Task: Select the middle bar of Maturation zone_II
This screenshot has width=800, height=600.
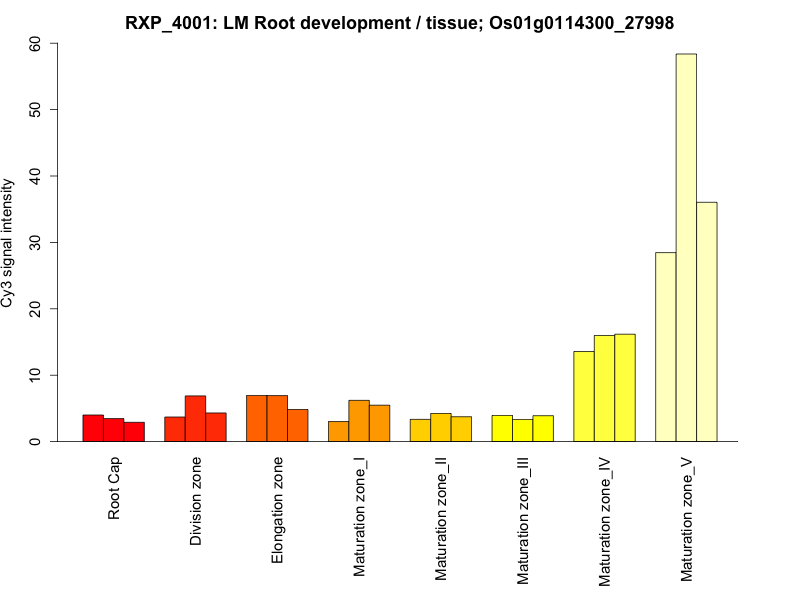Action: [x=441, y=427]
